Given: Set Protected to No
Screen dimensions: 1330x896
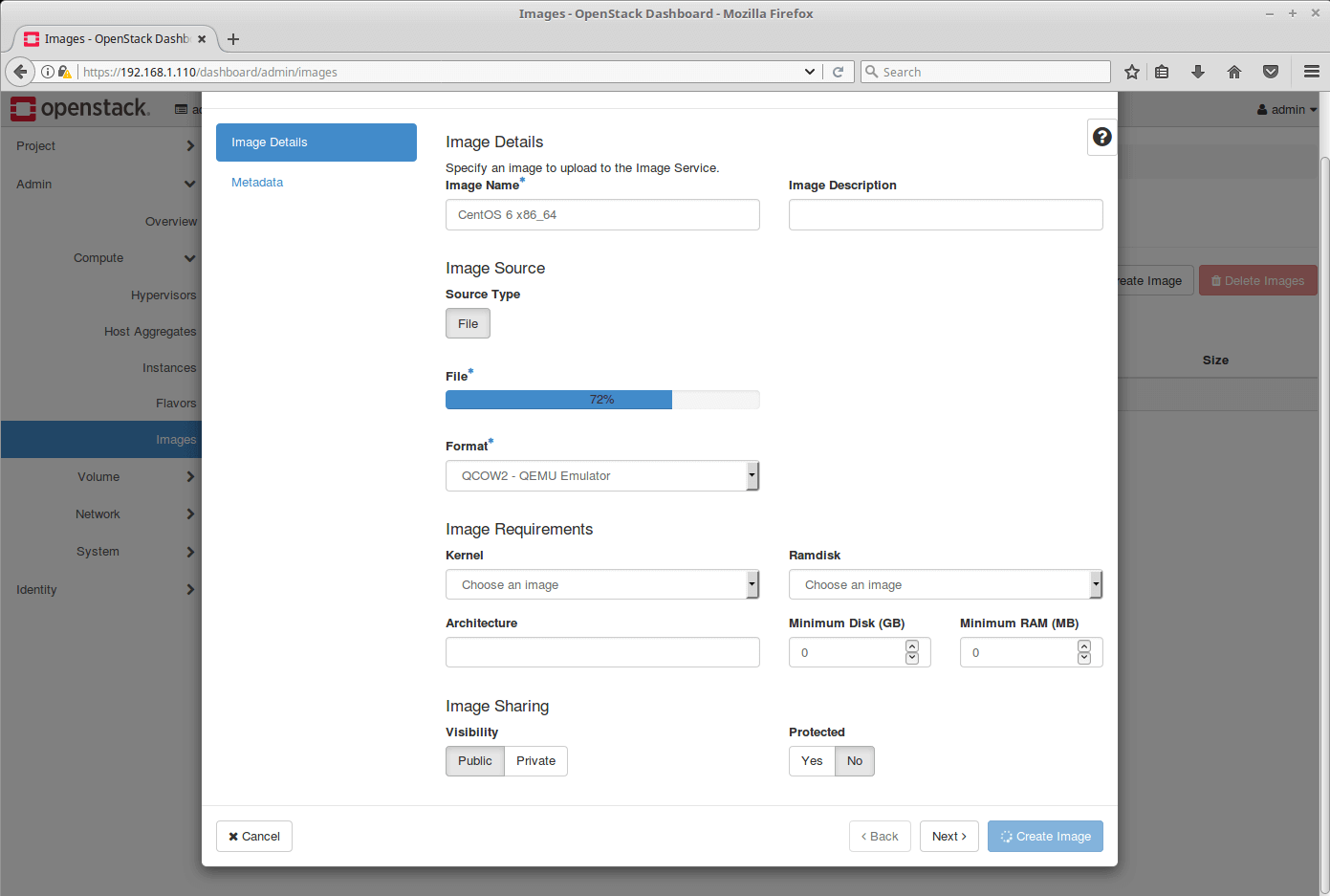Looking at the screenshot, I should pyautogui.click(x=855, y=761).
